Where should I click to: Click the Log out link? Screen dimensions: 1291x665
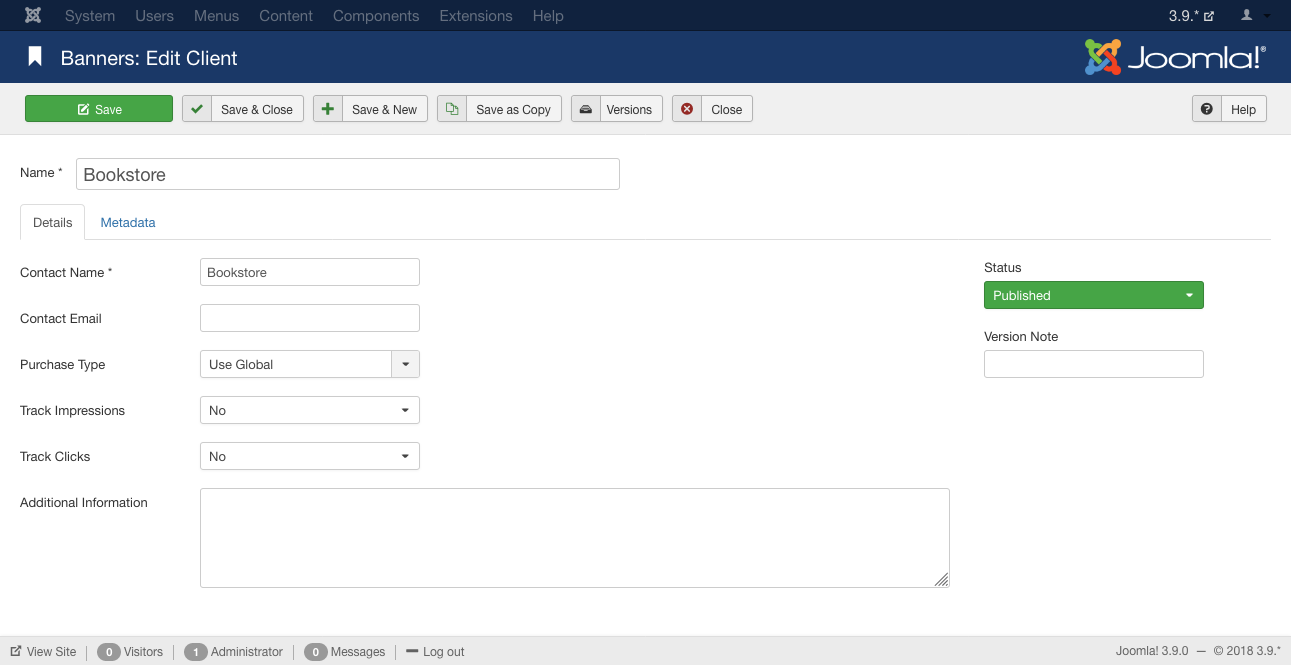(436, 651)
